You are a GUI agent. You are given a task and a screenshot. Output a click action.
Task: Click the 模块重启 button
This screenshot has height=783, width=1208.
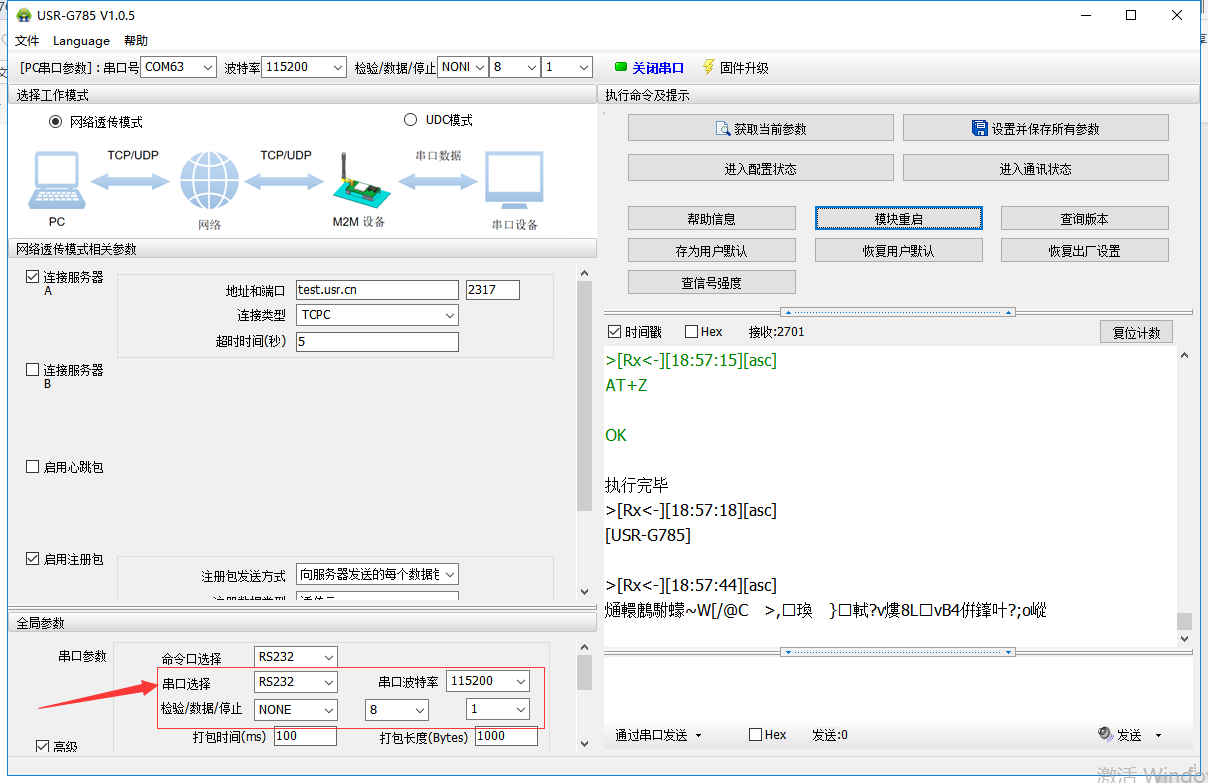pyautogui.click(x=898, y=219)
